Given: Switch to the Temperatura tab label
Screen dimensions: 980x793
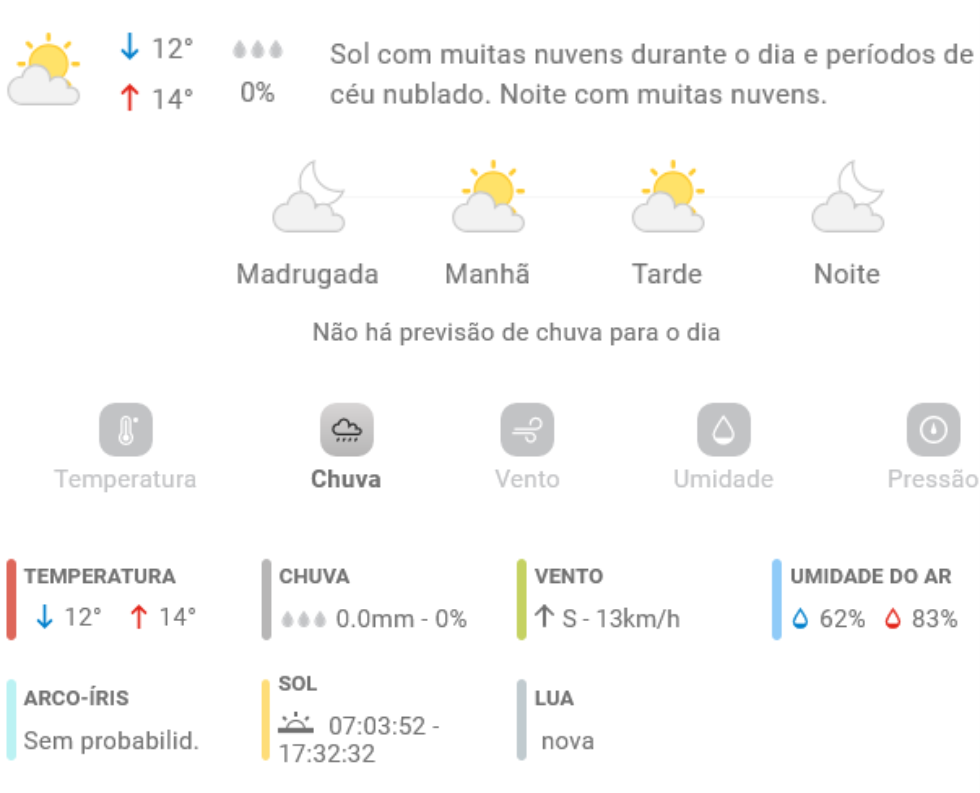Looking at the screenshot, I should point(126,479).
